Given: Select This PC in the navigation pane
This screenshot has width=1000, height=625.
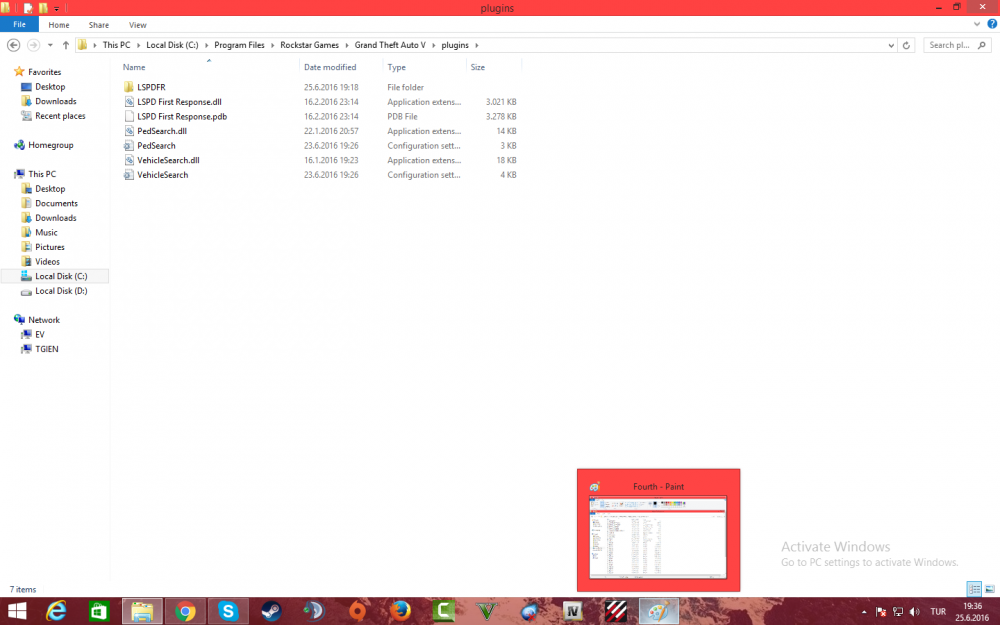Looking at the screenshot, I should coord(42,174).
